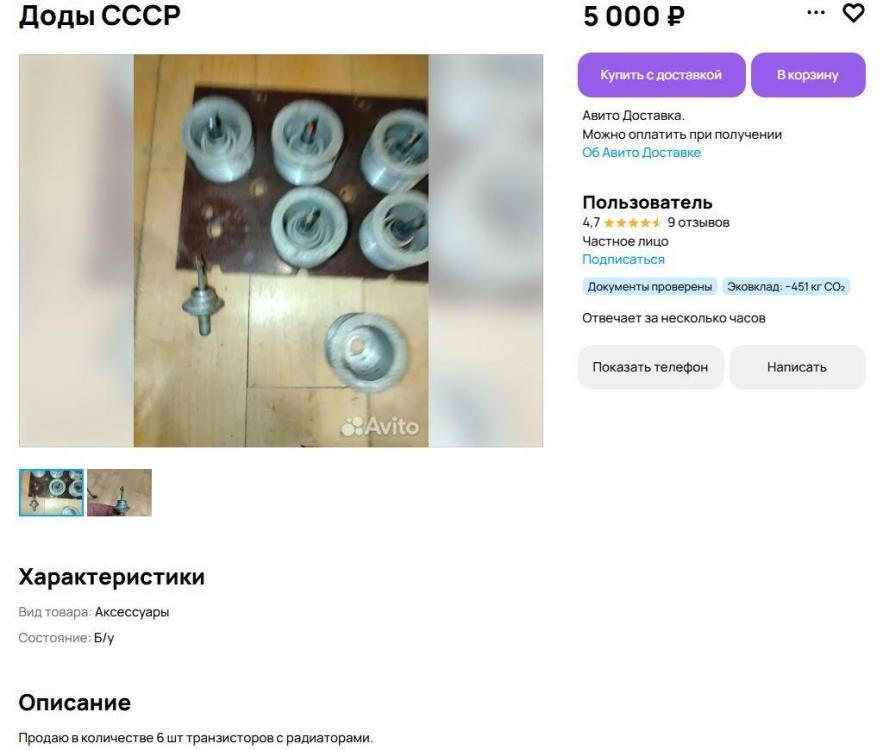Open the main listing photo

click(x=281, y=251)
